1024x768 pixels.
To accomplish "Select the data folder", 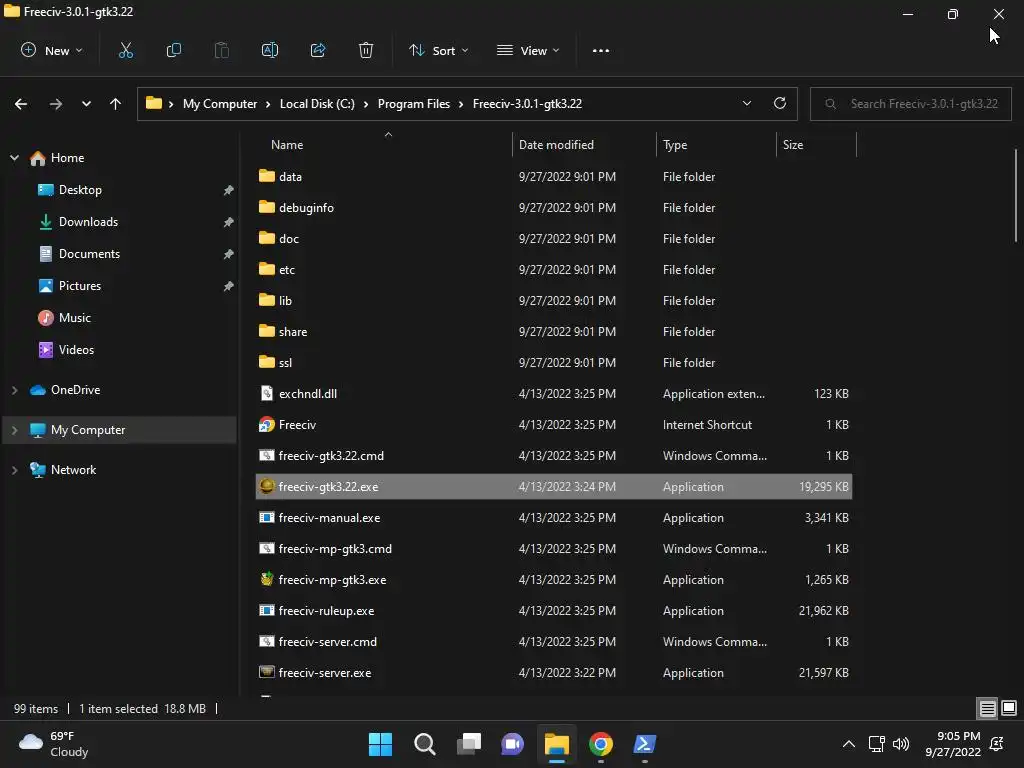I will point(554,176).
